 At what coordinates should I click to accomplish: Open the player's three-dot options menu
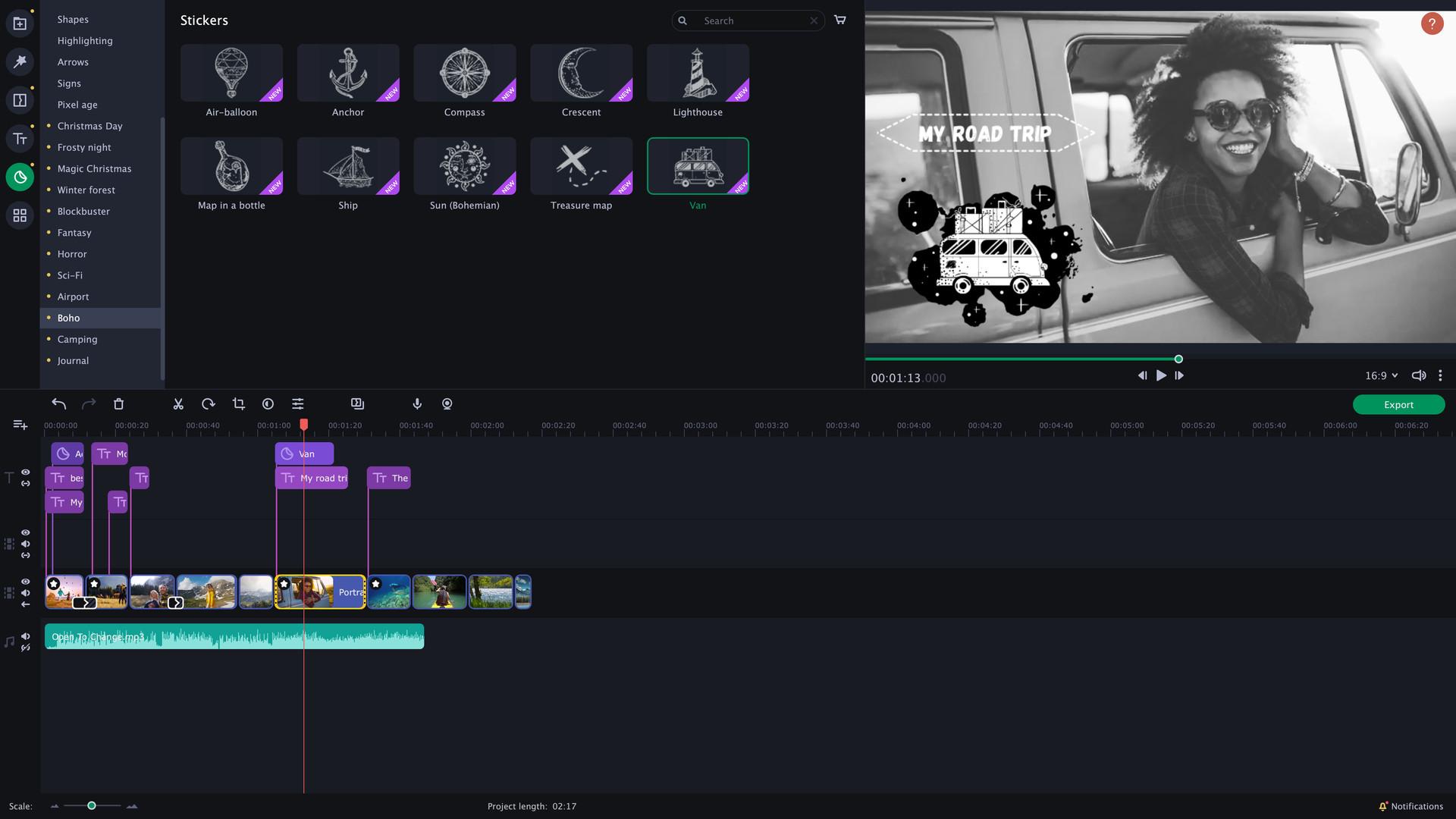[1440, 375]
